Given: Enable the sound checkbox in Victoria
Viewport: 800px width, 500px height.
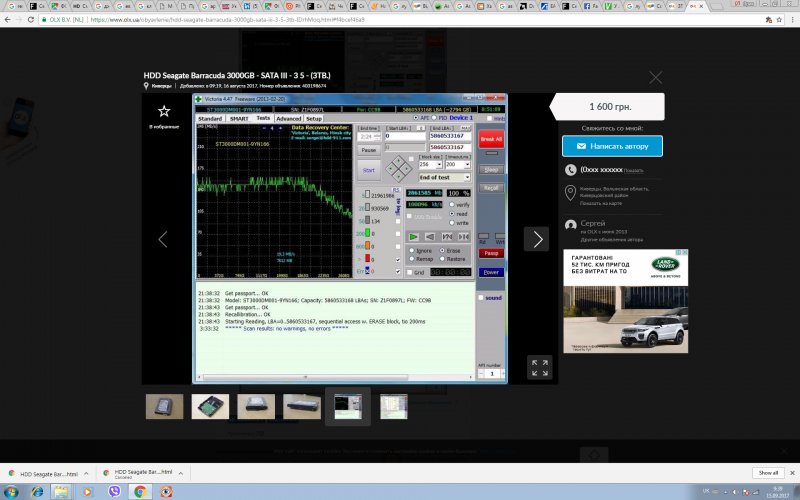Looking at the screenshot, I should (482, 297).
